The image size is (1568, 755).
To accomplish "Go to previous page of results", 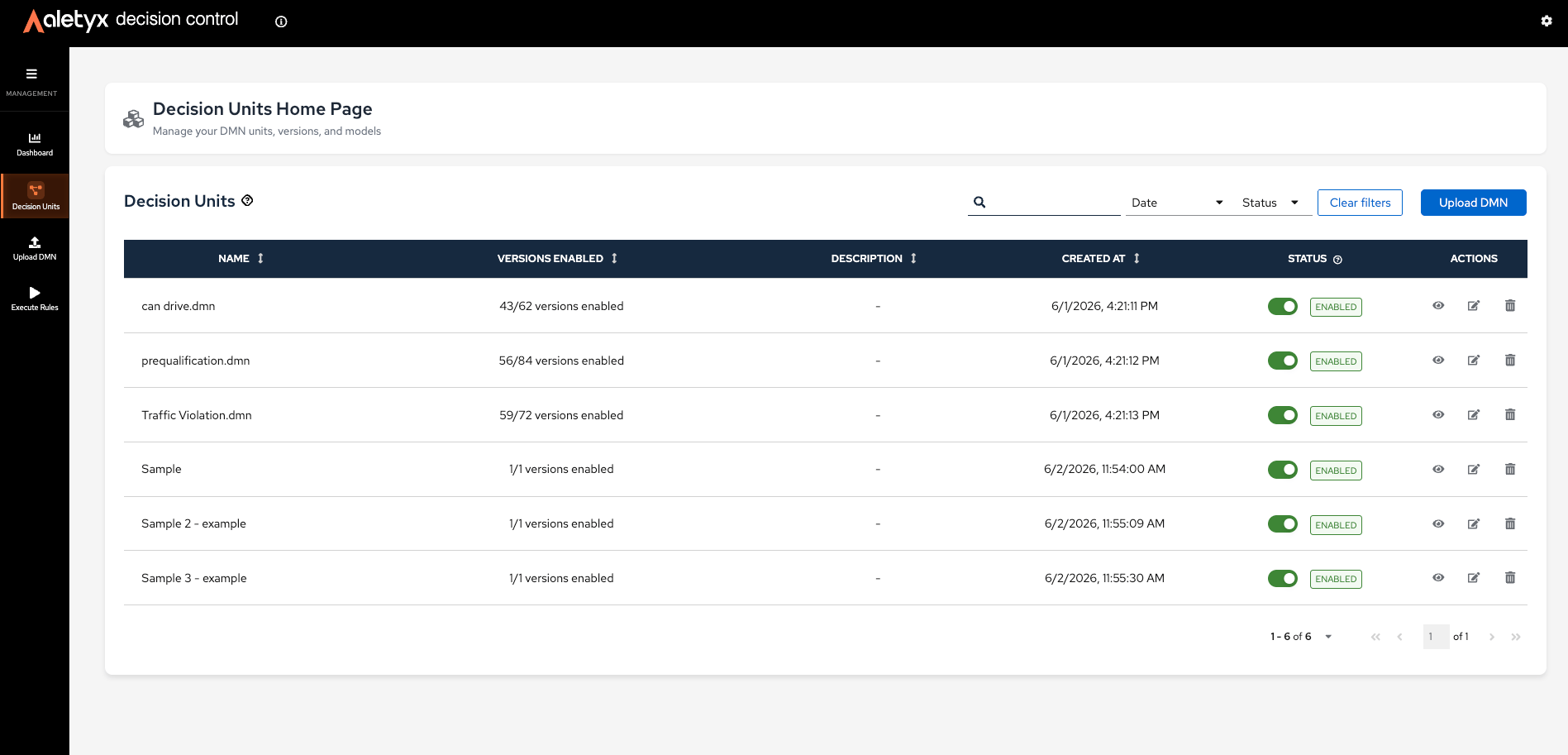I will [x=1399, y=637].
